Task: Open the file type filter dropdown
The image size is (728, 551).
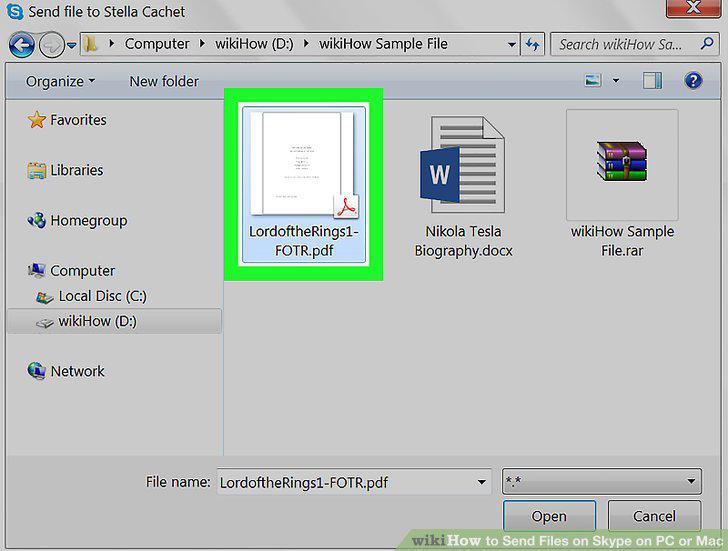Action: [602, 481]
